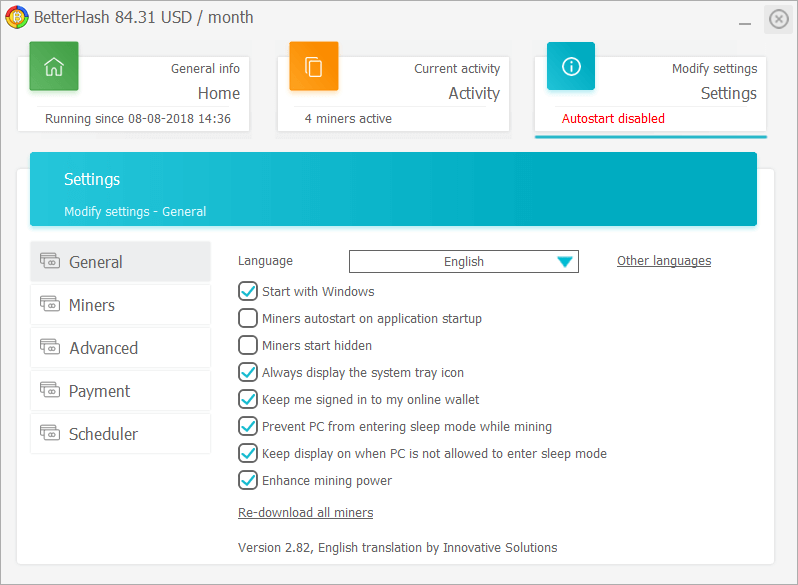Click the Current activity caption
This screenshot has width=798, height=585.
pos(457,69)
